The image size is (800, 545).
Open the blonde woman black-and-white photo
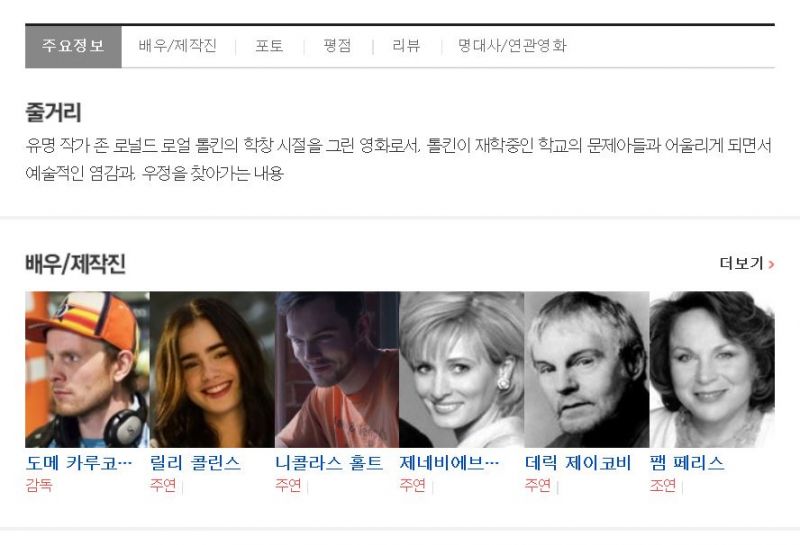coord(462,369)
